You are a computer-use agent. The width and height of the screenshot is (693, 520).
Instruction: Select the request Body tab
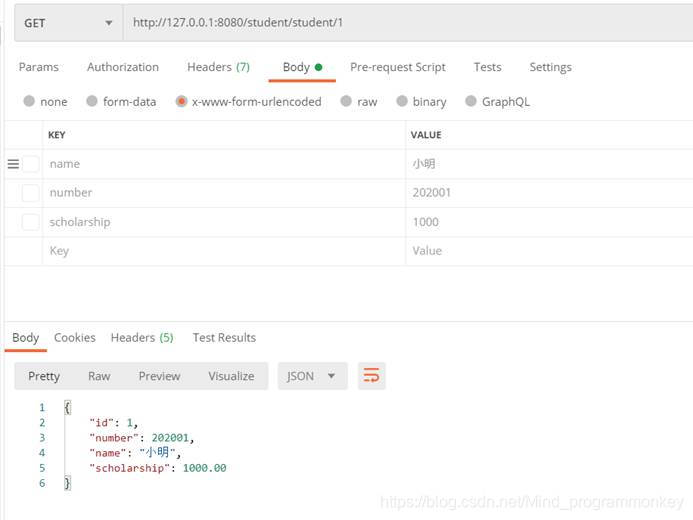point(302,67)
